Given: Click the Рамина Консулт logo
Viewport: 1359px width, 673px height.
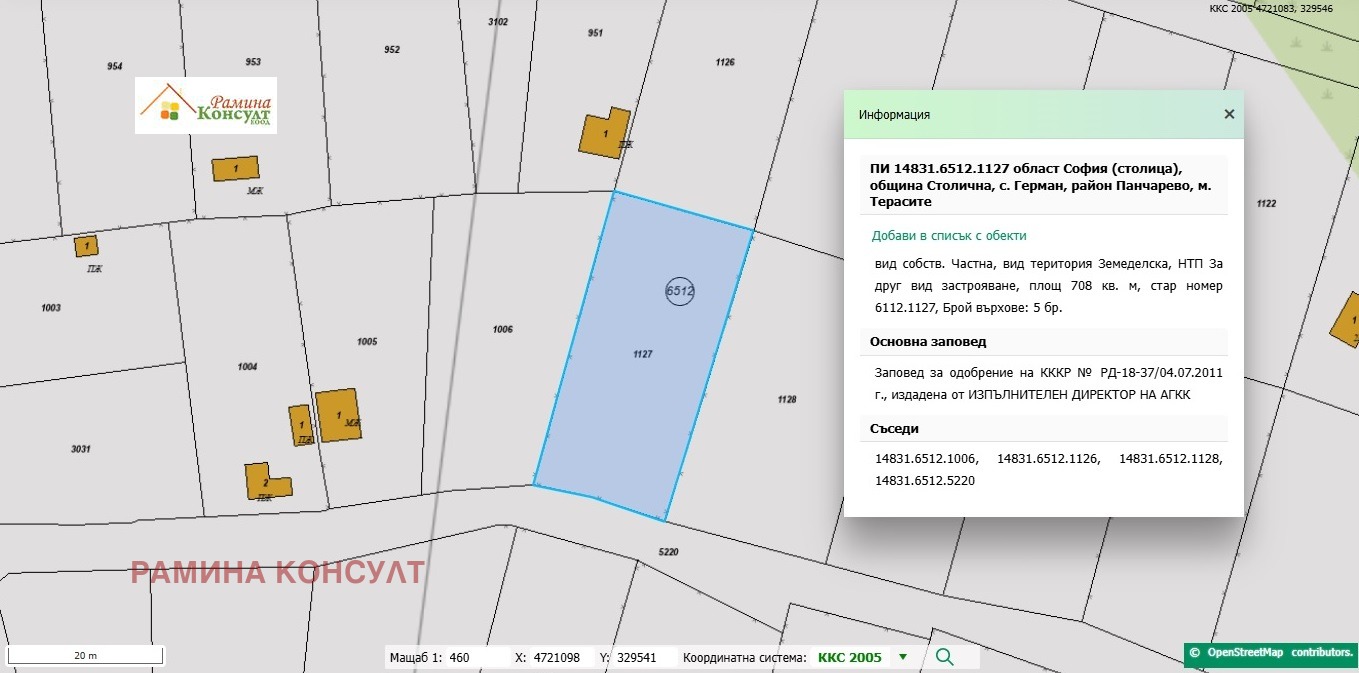Looking at the screenshot, I should [206, 106].
